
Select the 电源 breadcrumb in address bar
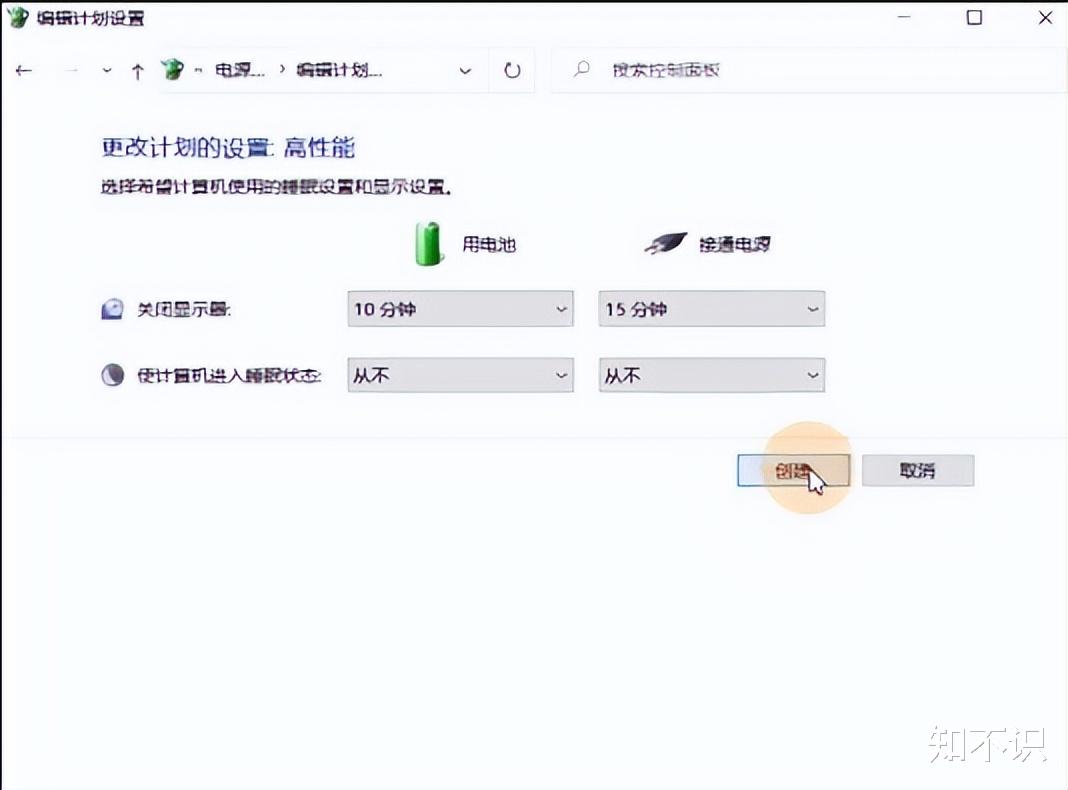[239, 69]
